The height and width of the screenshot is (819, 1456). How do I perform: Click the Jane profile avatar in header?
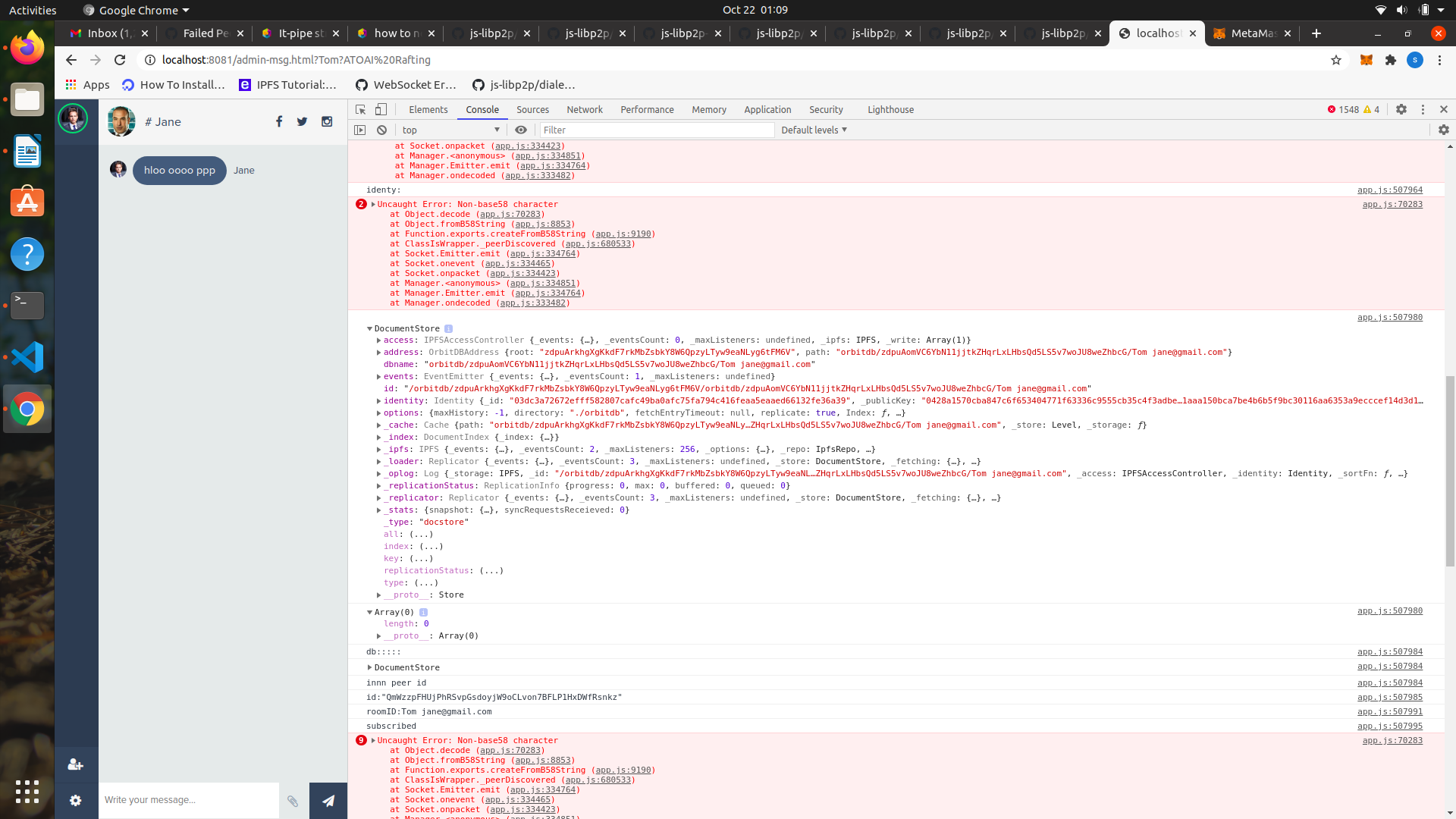121,121
